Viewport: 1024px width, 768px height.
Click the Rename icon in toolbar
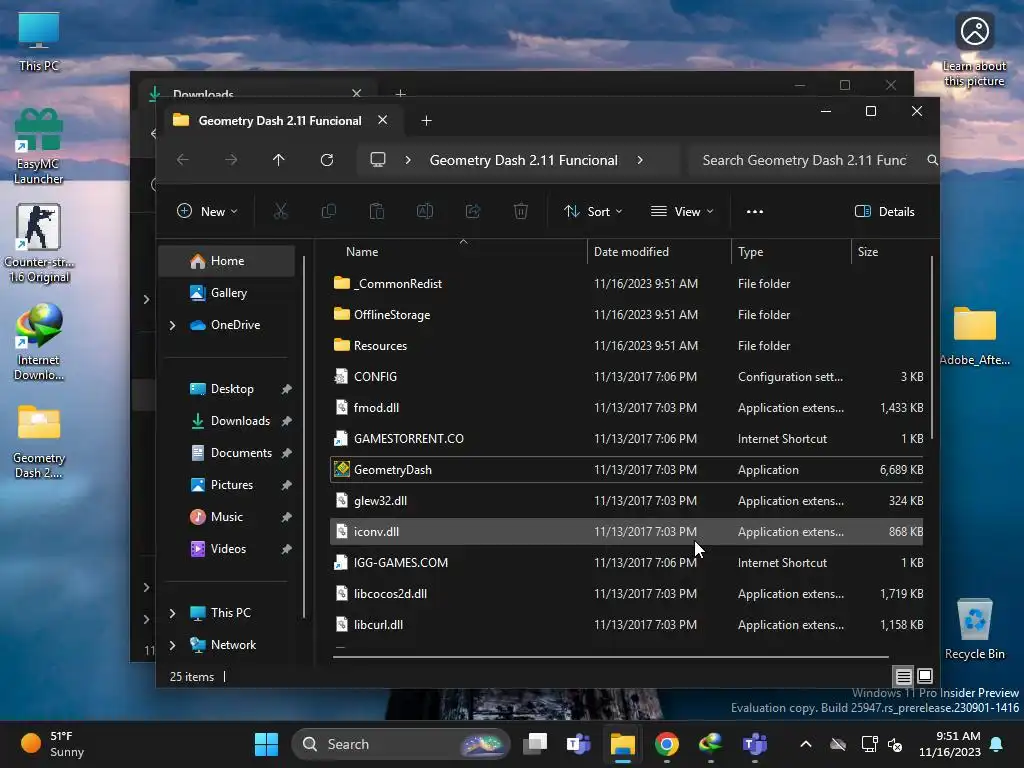click(x=425, y=212)
